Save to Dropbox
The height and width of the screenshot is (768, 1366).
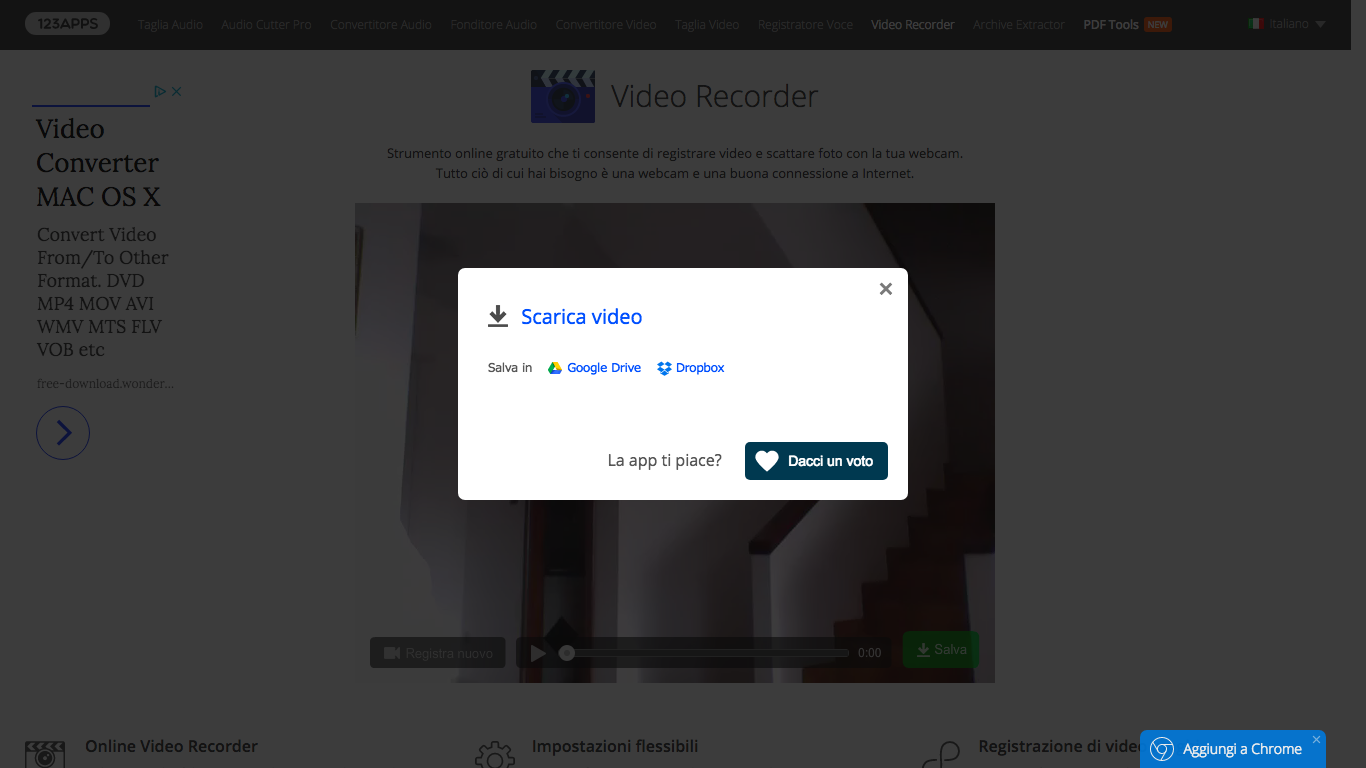pyautogui.click(x=690, y=368)
